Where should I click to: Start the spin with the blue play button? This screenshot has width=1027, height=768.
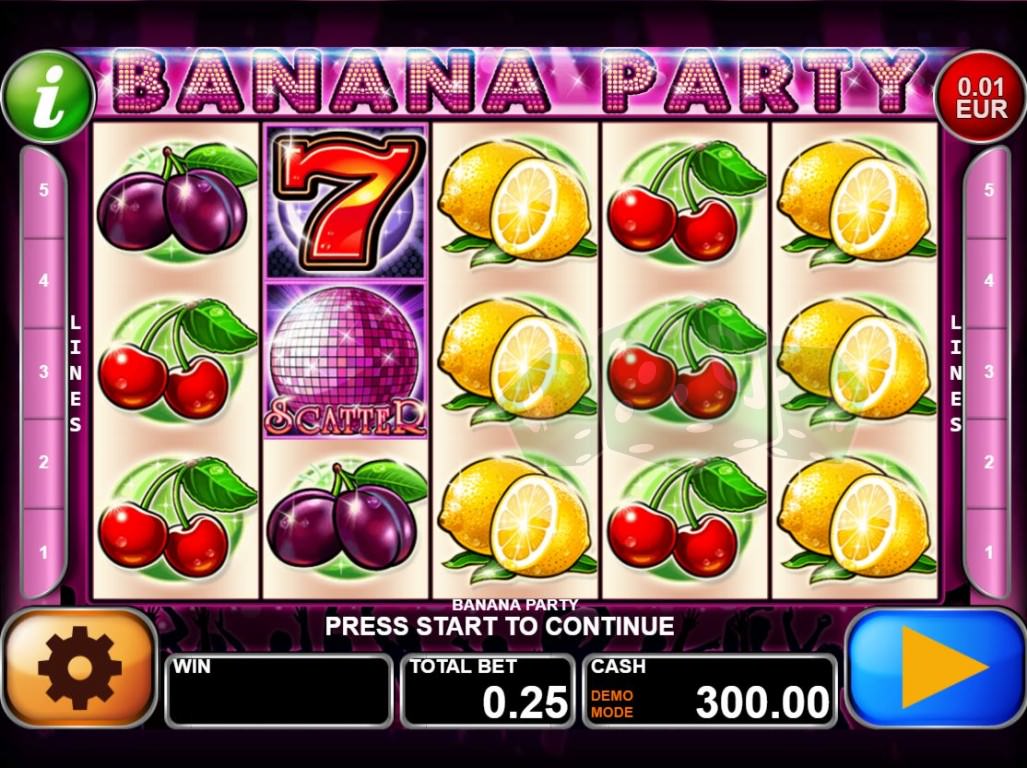[936, 668]
